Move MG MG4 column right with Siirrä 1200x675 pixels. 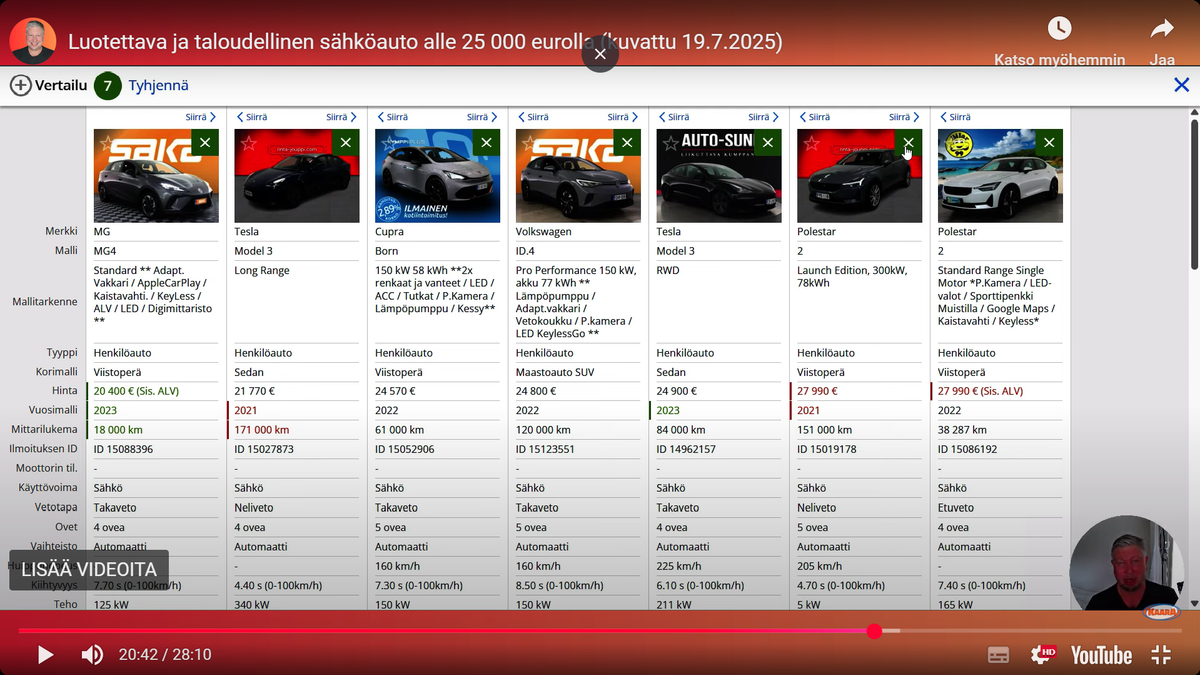pos(201,117)
